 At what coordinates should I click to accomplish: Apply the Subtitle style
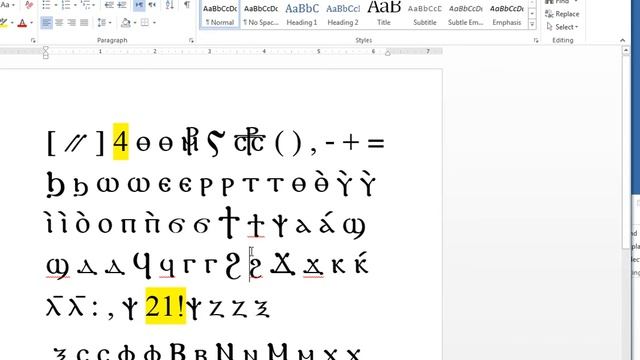425,15
